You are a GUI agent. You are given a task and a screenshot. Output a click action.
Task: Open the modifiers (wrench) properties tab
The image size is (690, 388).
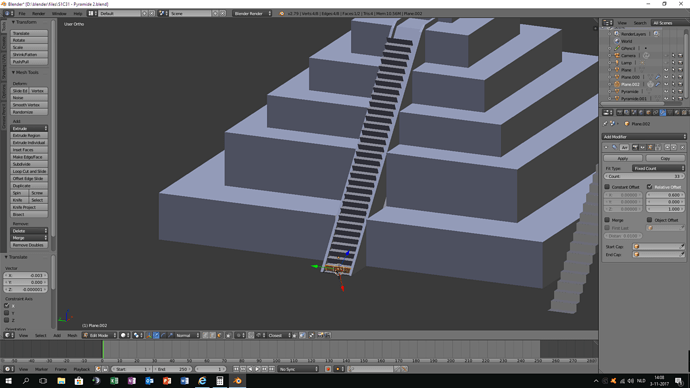point(663,113)
